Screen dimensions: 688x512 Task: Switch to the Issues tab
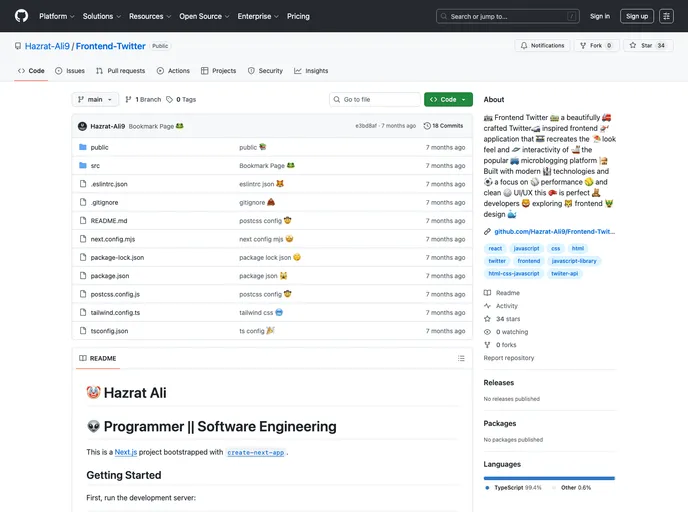pos(70,71)
